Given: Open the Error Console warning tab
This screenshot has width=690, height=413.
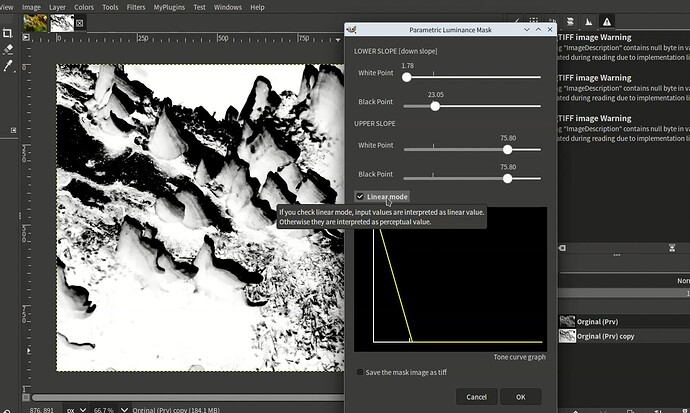Looking at the screenshot, I should tap(607, 22).
